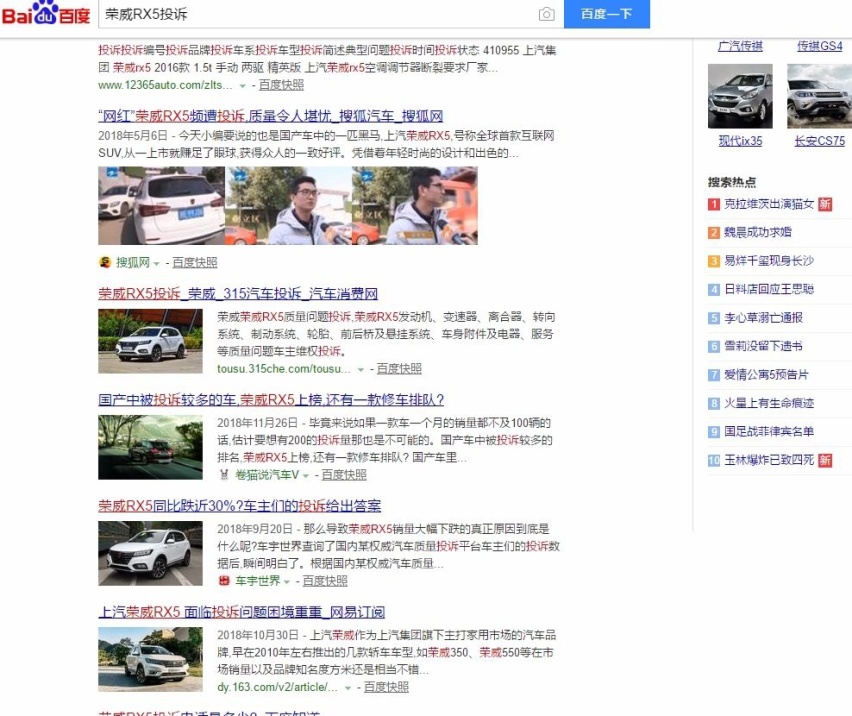The width and height of the screenshot is (852, 716).
Task: Click rank number 1 badge in 搜索热点
Action: [714, 204]
